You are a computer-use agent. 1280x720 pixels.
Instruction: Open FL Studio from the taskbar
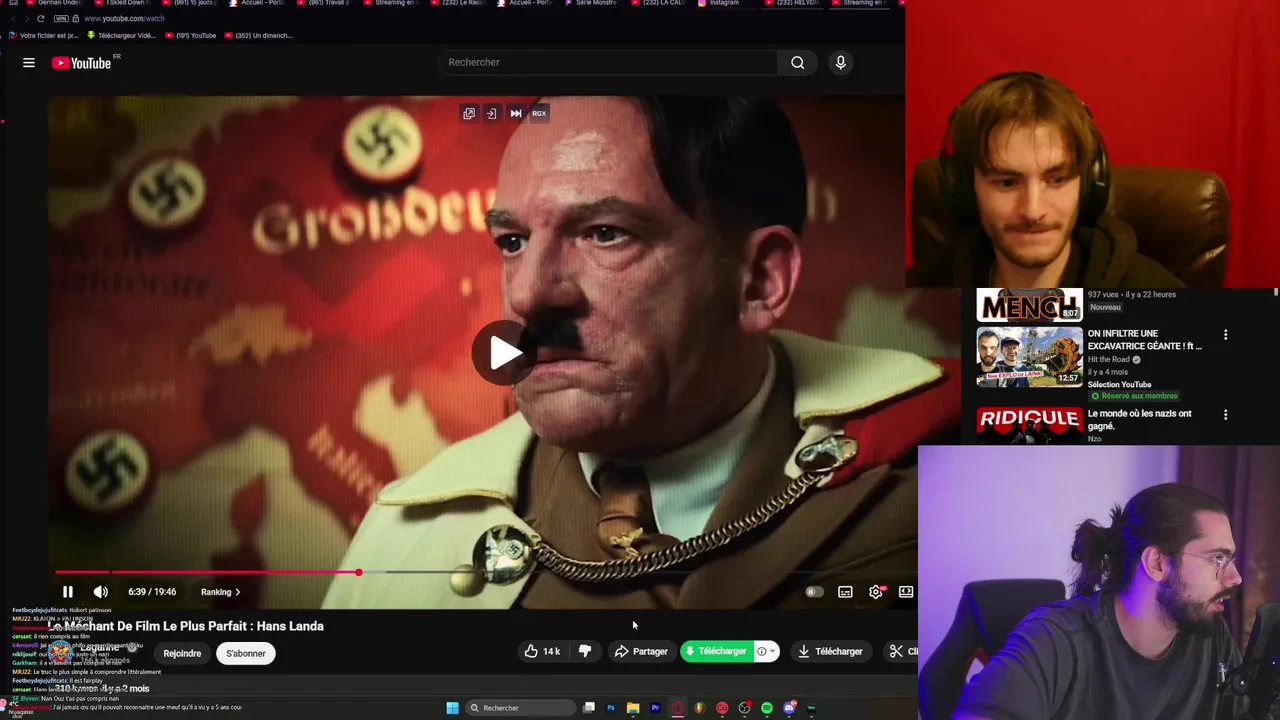(700, 708)
